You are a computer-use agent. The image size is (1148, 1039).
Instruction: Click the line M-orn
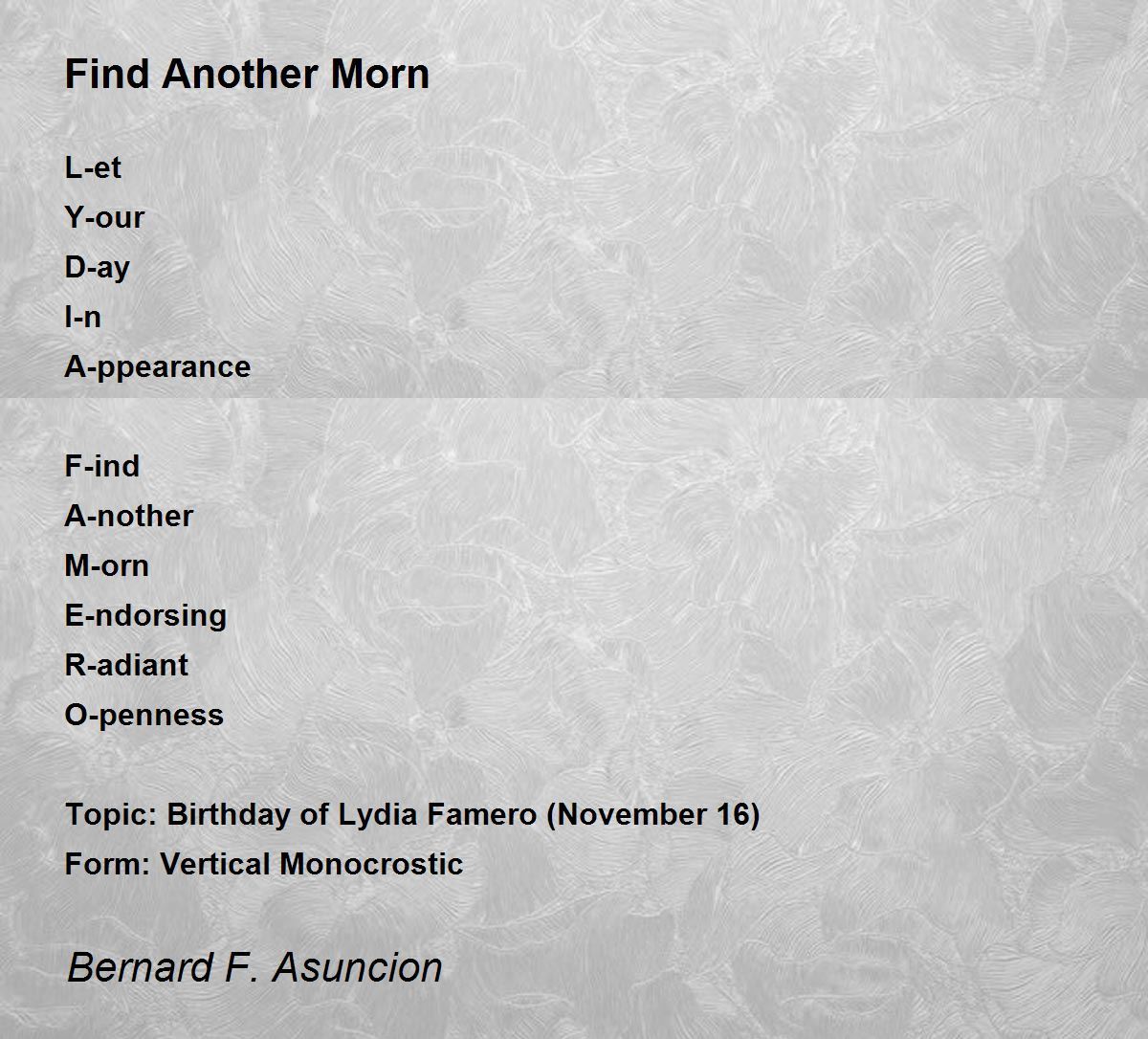click(107, 565)
